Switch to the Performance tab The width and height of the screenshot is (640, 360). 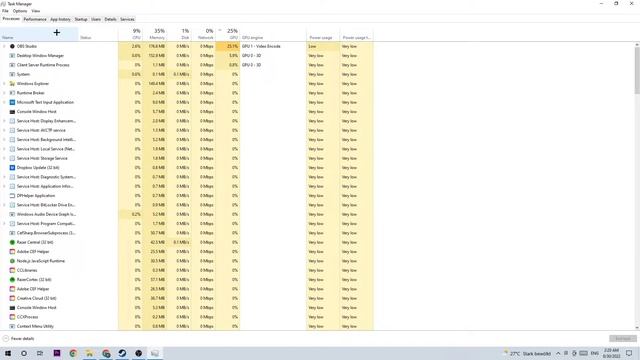[35, 19]
